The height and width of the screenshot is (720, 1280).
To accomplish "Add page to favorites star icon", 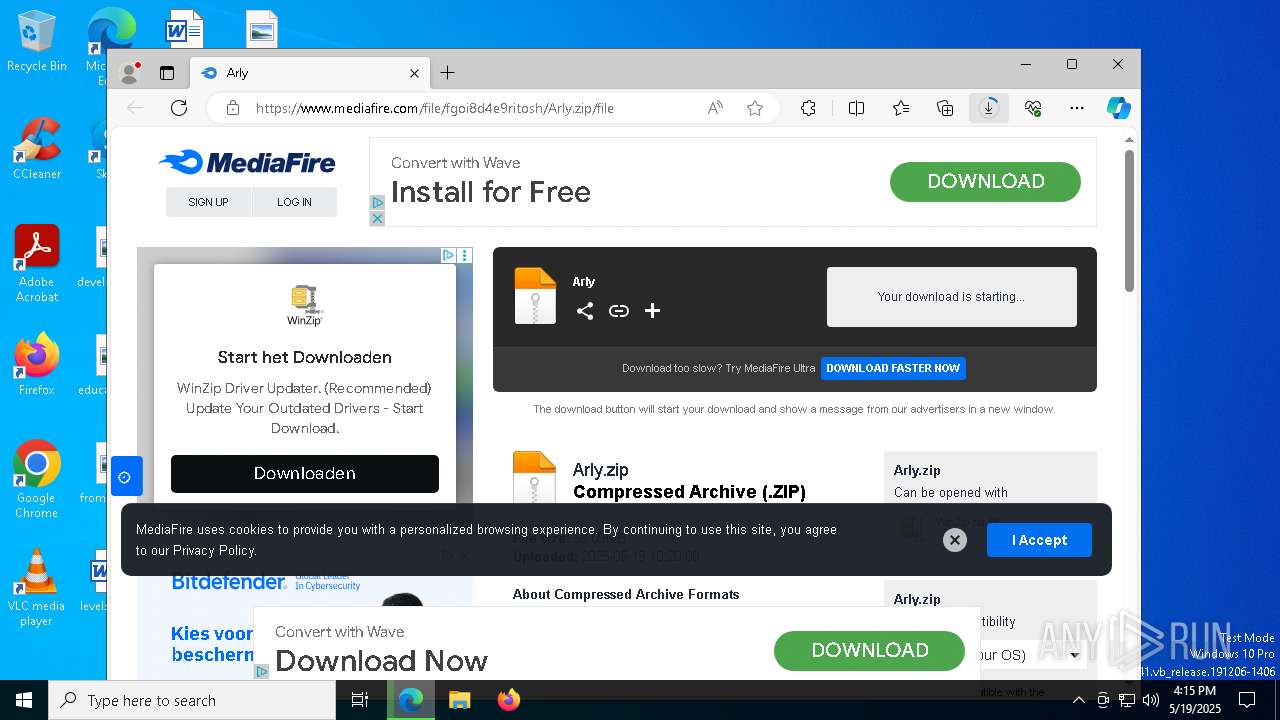I will pos(755,108).
